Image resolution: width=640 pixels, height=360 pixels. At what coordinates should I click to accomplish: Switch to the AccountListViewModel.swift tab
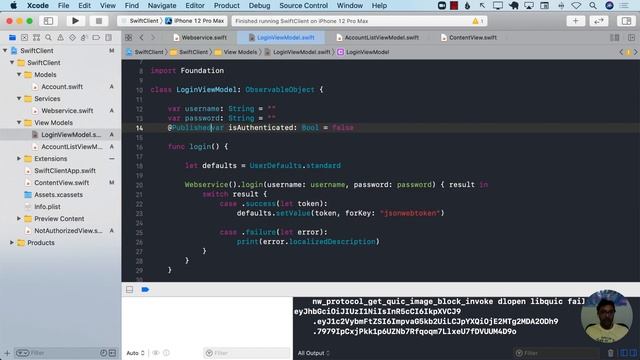(x=378, y=38)
